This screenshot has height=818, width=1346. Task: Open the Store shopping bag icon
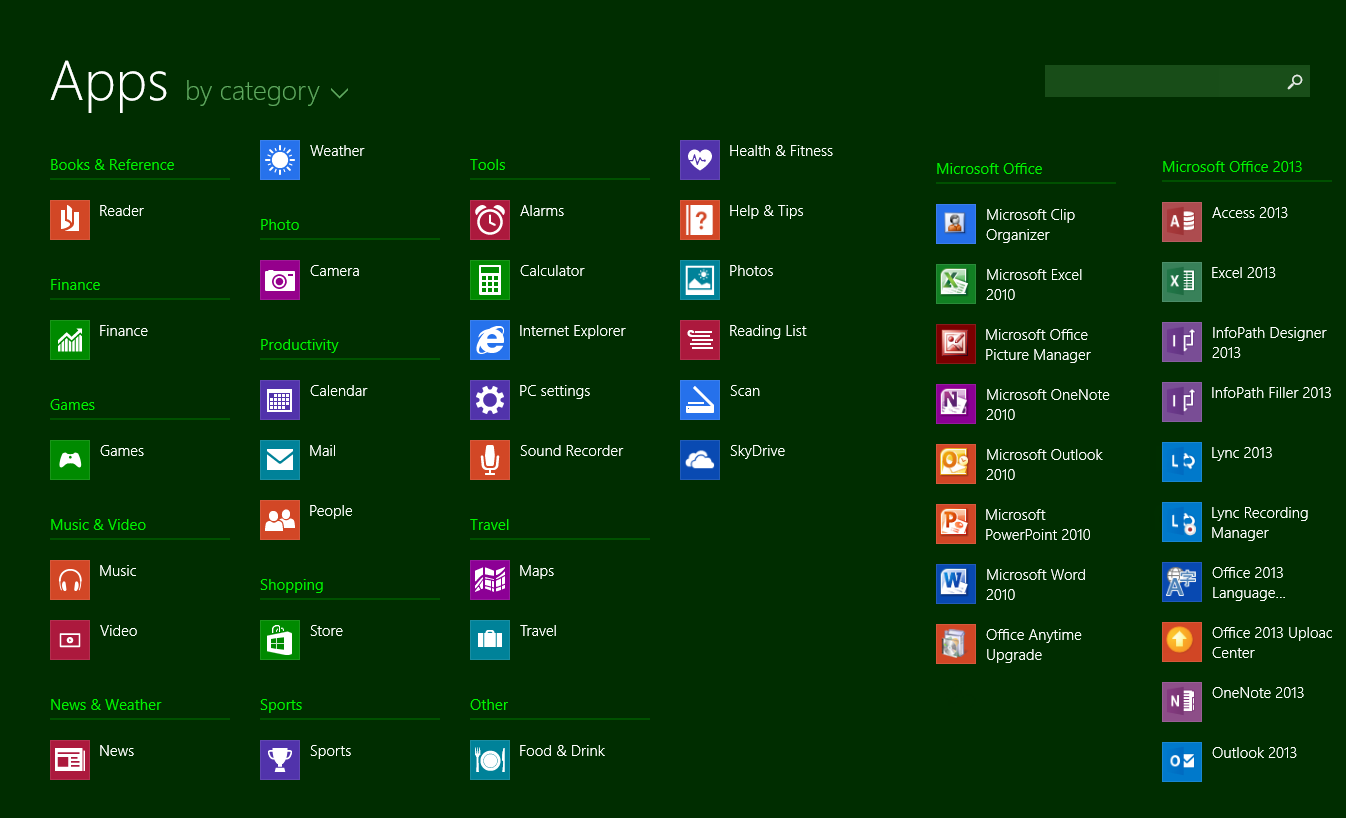[x=280, y=640]
